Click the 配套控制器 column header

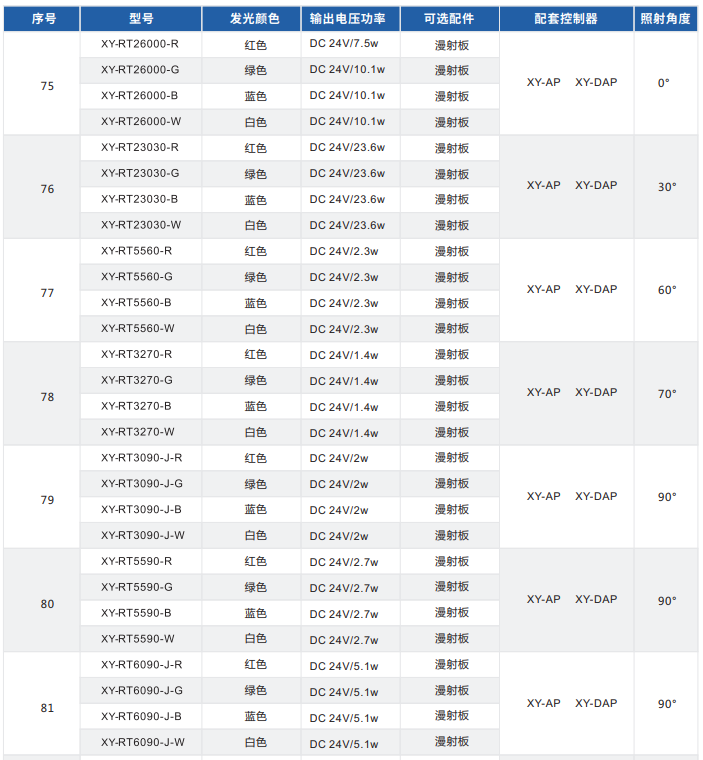(566, 19)
